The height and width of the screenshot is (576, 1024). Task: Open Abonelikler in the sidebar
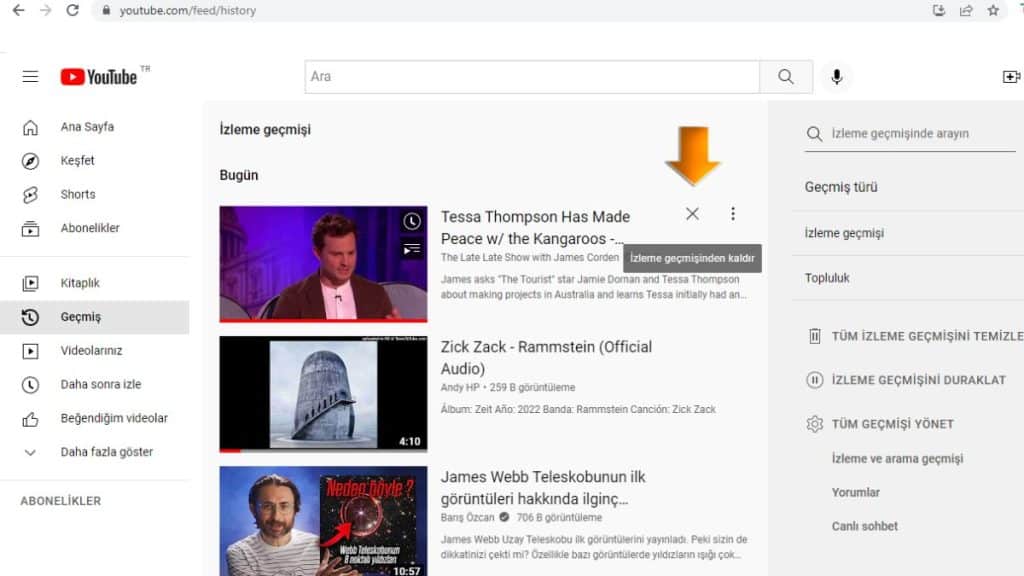click(x=95, y=228)
